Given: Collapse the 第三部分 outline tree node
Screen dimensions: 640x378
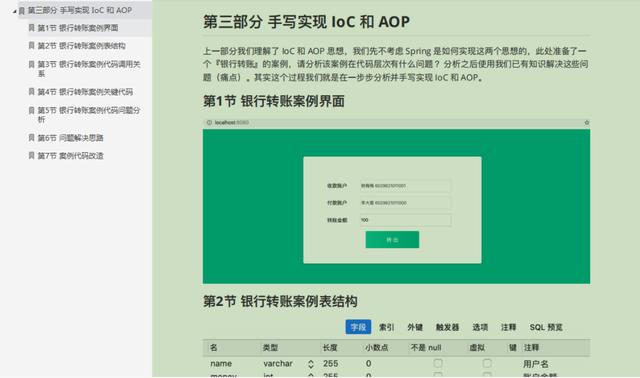Looking at the screenshot, I should pyautogui.click(x=14, y=11).
